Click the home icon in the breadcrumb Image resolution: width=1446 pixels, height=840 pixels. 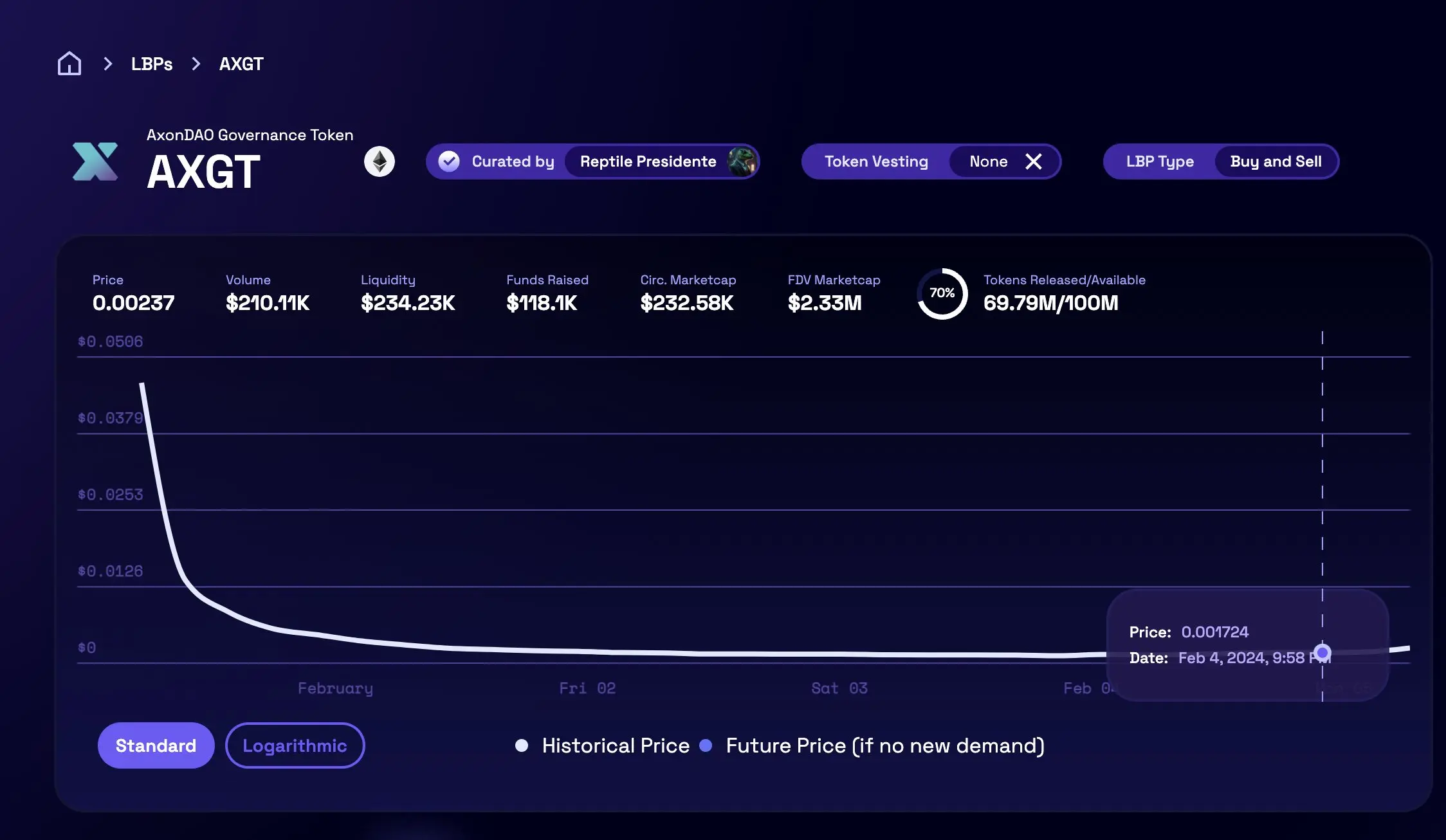[x=69, y=63]
